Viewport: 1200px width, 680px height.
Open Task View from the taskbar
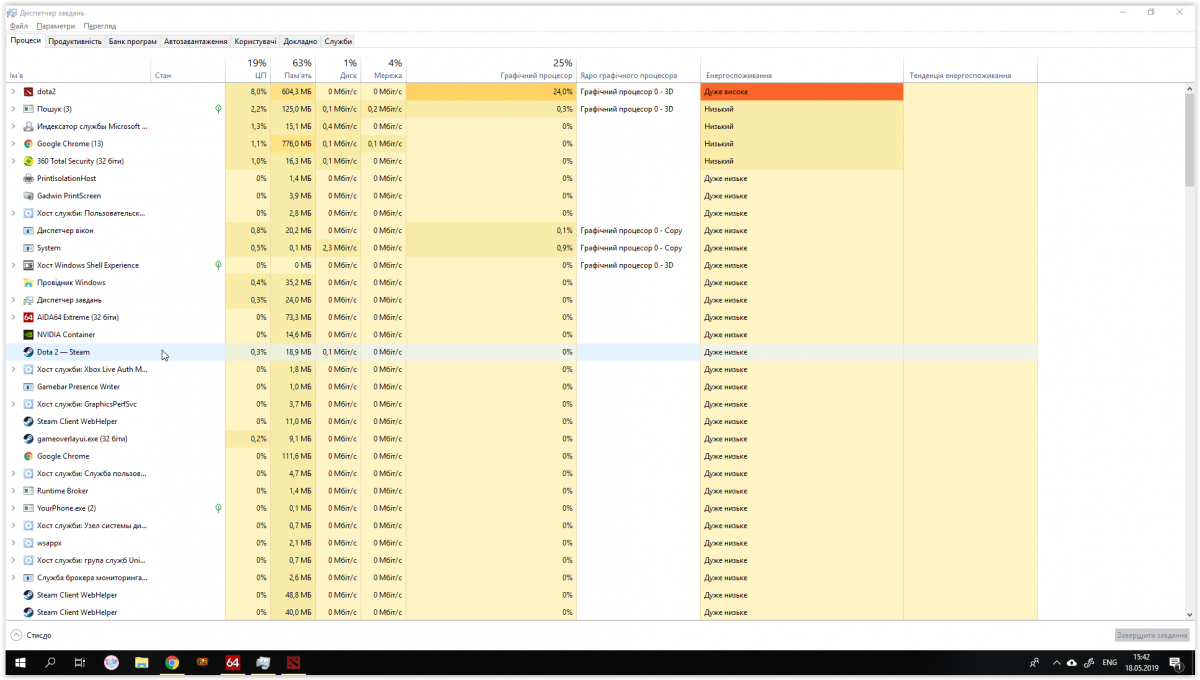tap(80, 662)
